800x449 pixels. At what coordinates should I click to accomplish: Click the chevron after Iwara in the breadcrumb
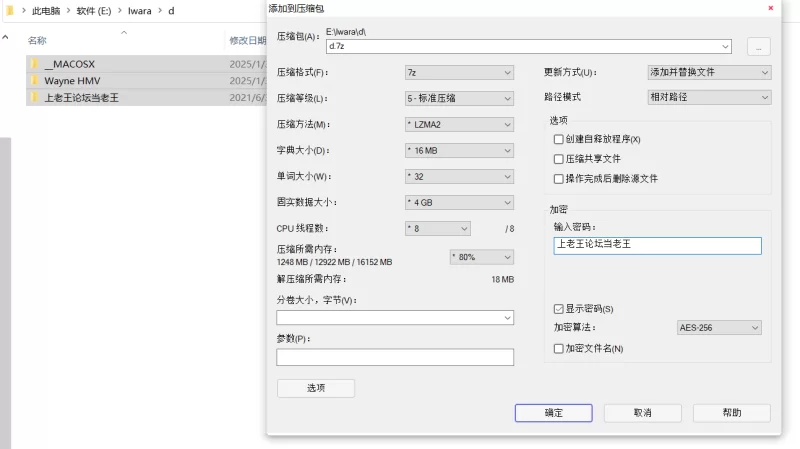(x=160, y=10)
